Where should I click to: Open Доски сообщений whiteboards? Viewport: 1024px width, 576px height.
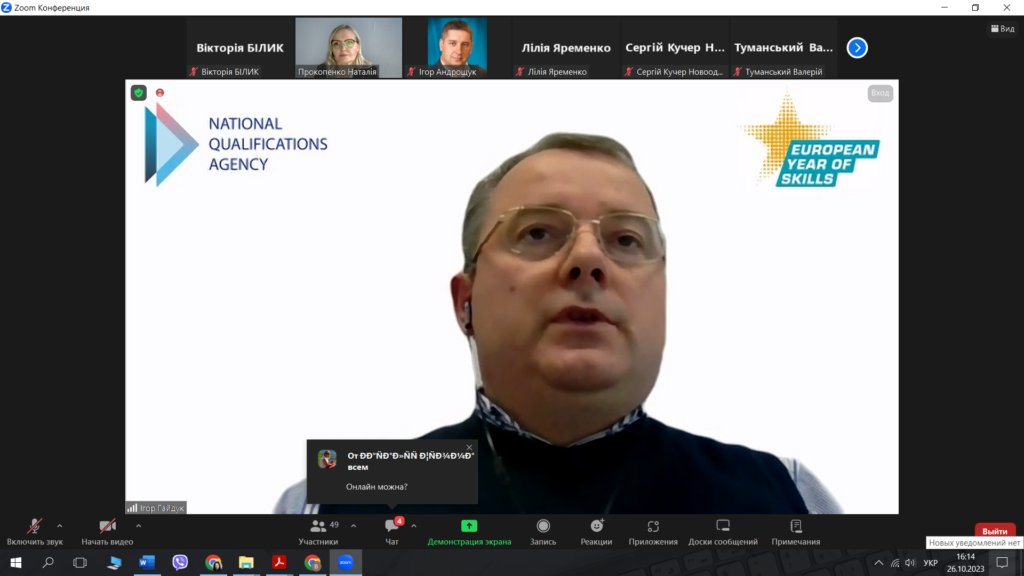coord(723,530)
